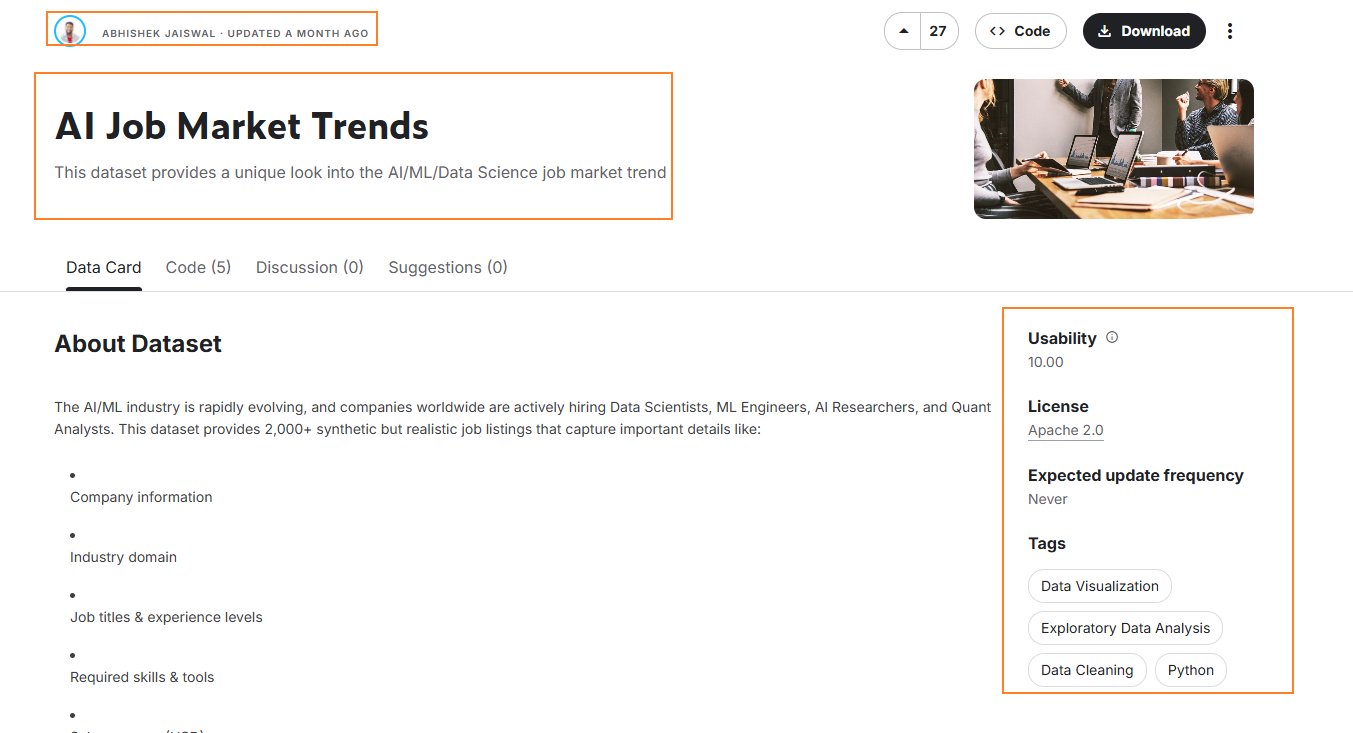Open the Apache 2.0 license link

point(1066,430)
